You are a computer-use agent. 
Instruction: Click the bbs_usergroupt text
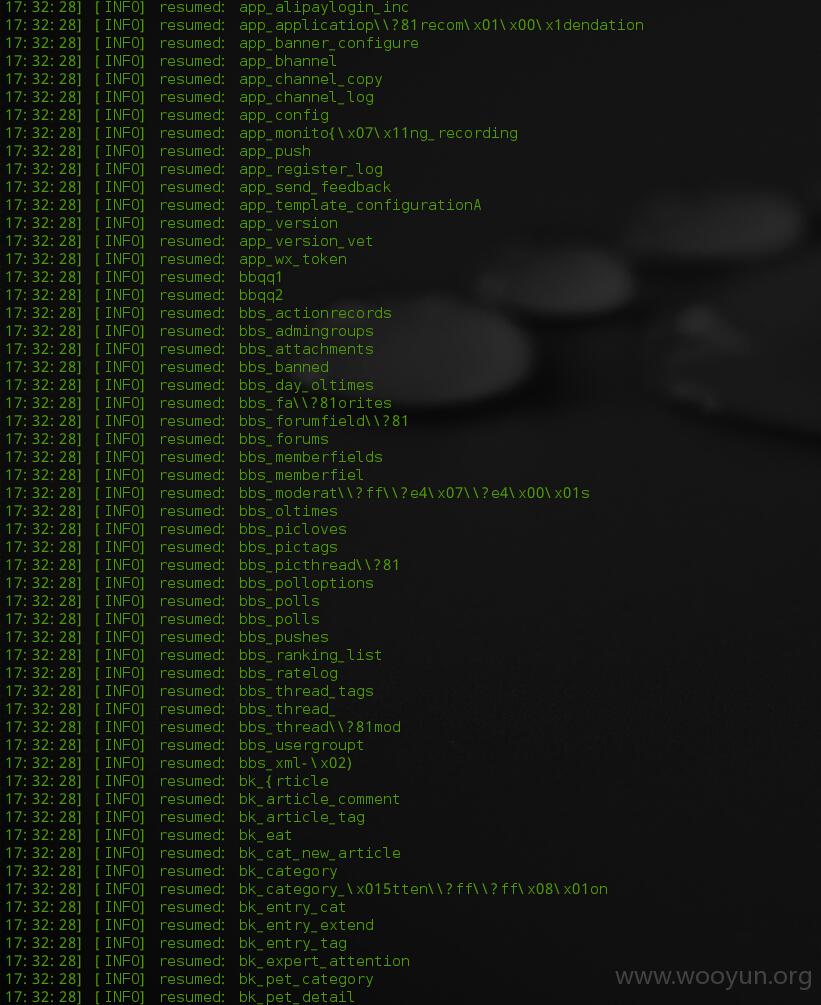coord(302,745)
